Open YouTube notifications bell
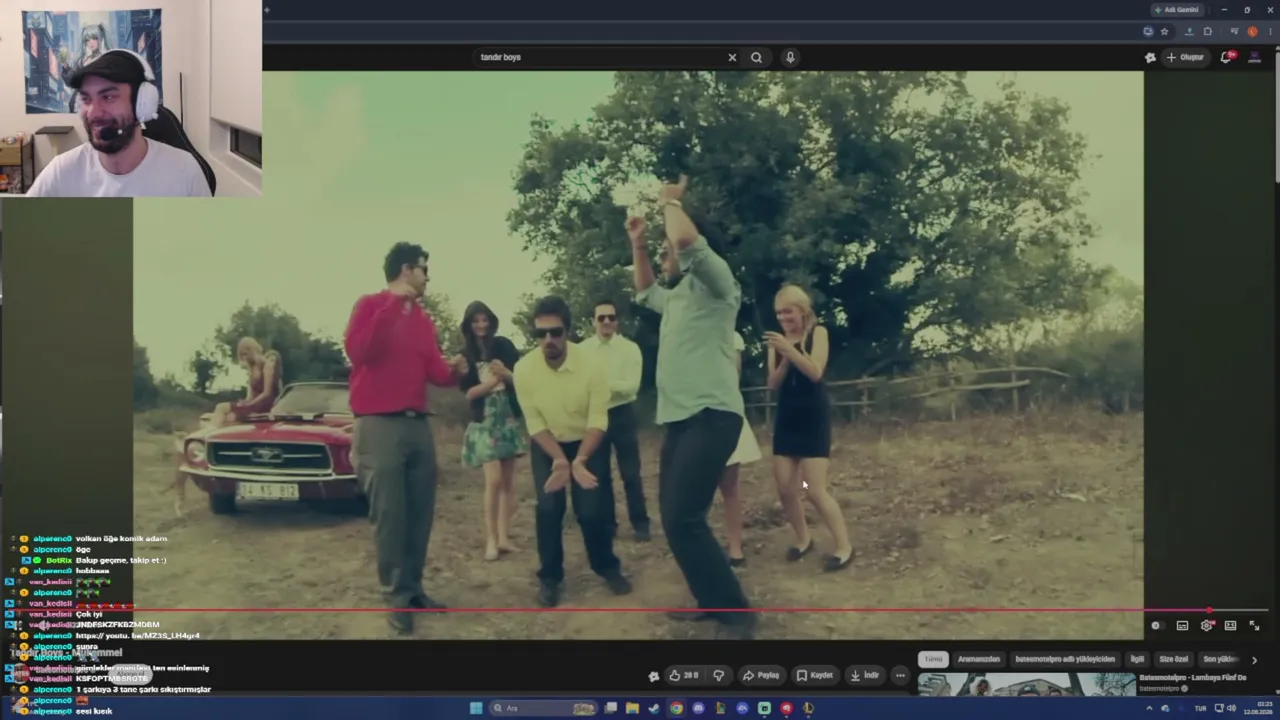The width and height of the screenshot is (1280, 720). coord(1227,57)
